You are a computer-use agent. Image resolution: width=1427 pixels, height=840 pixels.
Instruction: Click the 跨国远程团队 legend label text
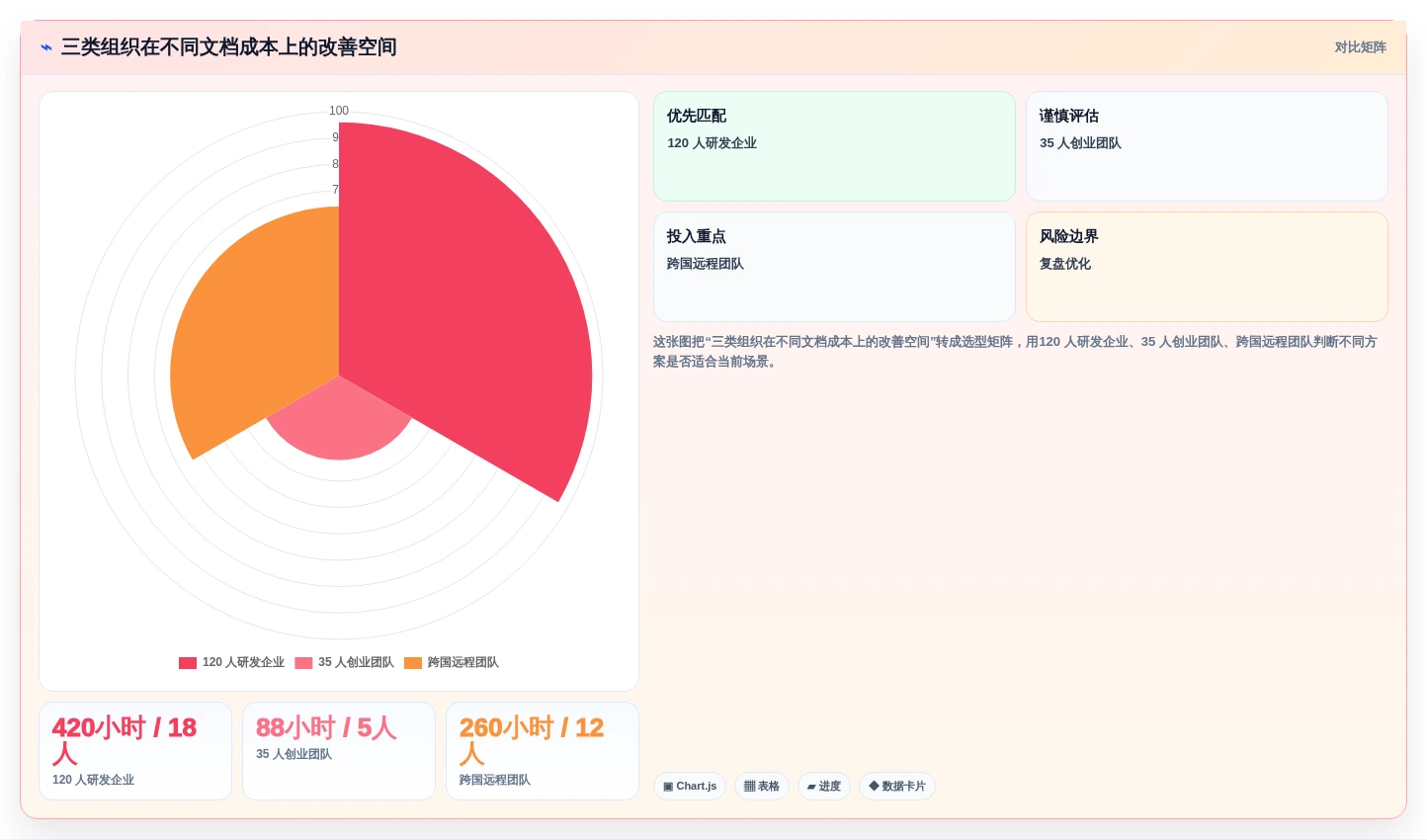463,663
